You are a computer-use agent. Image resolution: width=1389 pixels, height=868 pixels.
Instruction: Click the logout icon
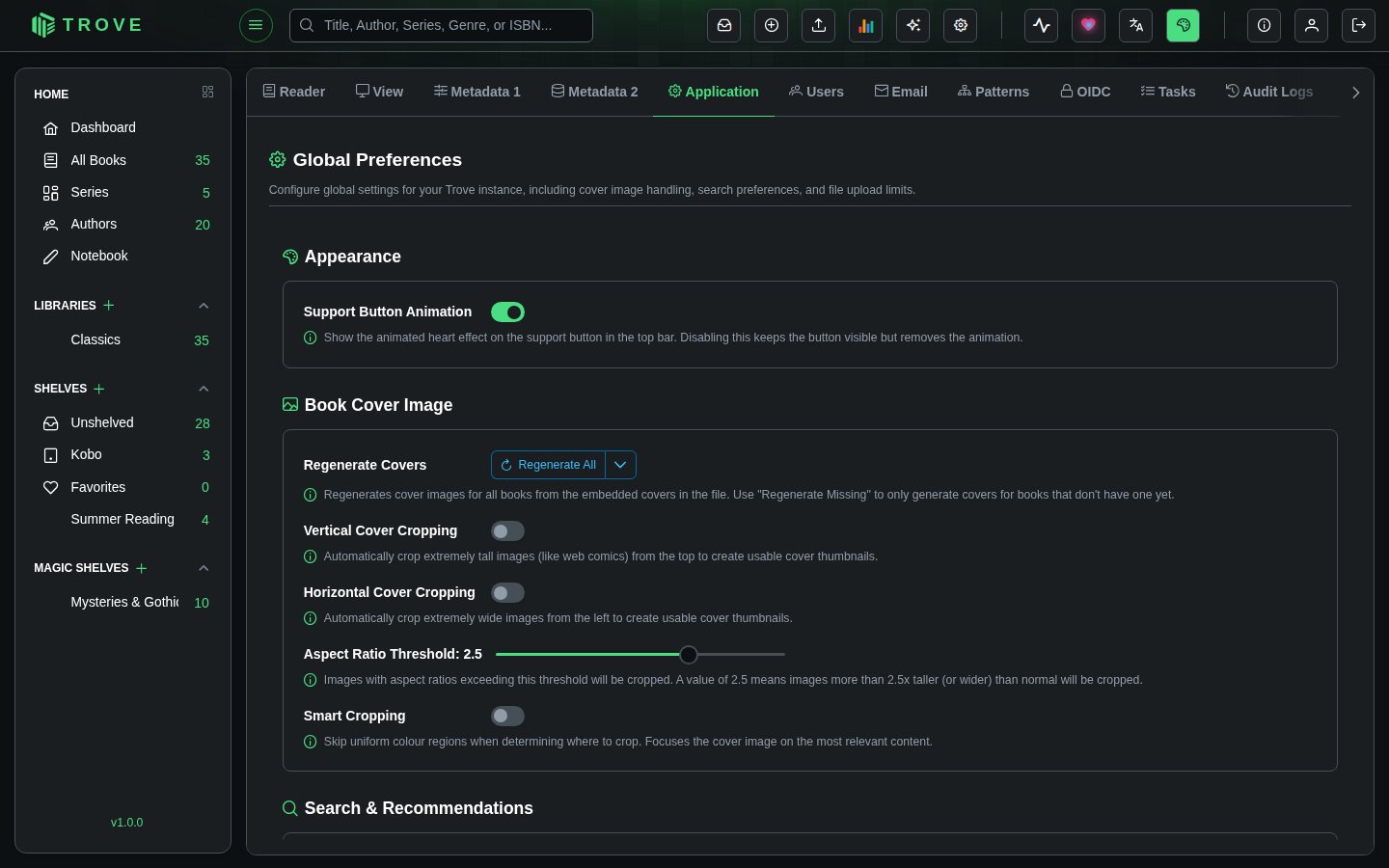pyautogui.click(x=1359, y=25)
